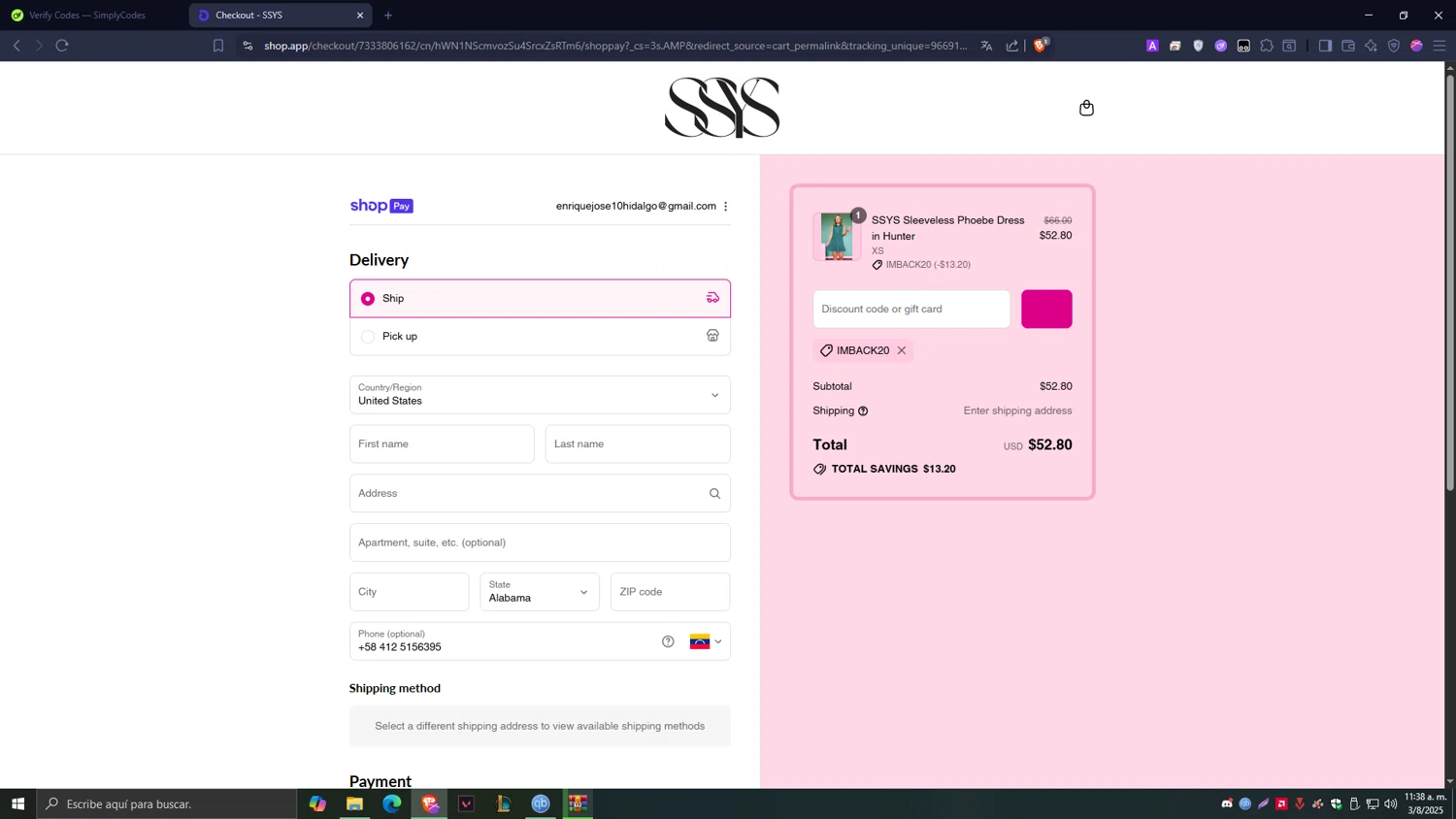The width and height of the screenshot is (1456, 819).
Task: Remove the IMBACK20 discount code
Action: click(x=902, y=350)
